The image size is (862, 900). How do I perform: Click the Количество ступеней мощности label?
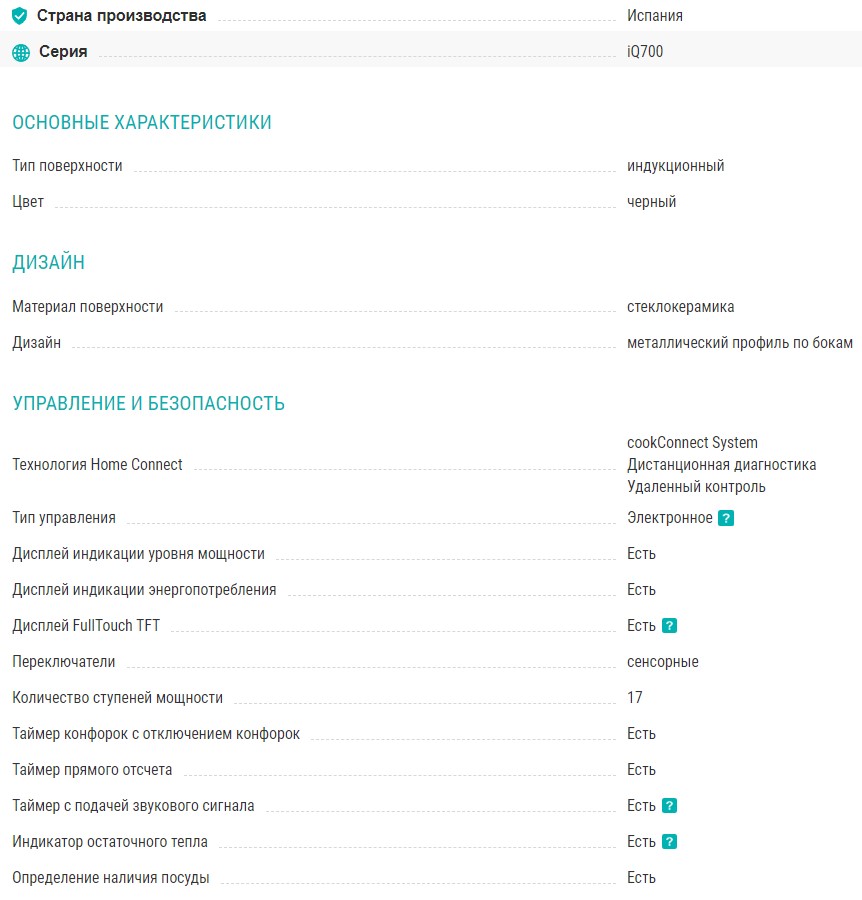pos(117,698)
